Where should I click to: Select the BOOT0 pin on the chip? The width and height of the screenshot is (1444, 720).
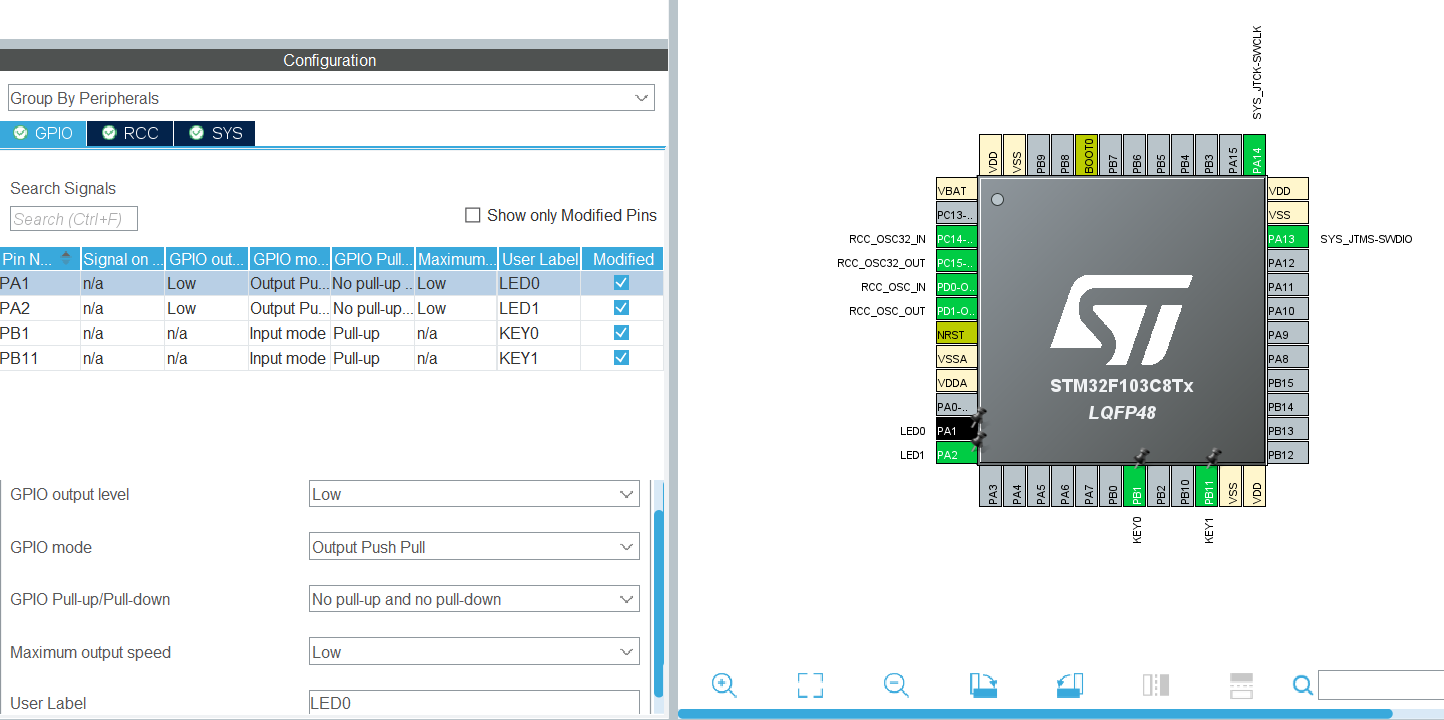[1088, 156]
